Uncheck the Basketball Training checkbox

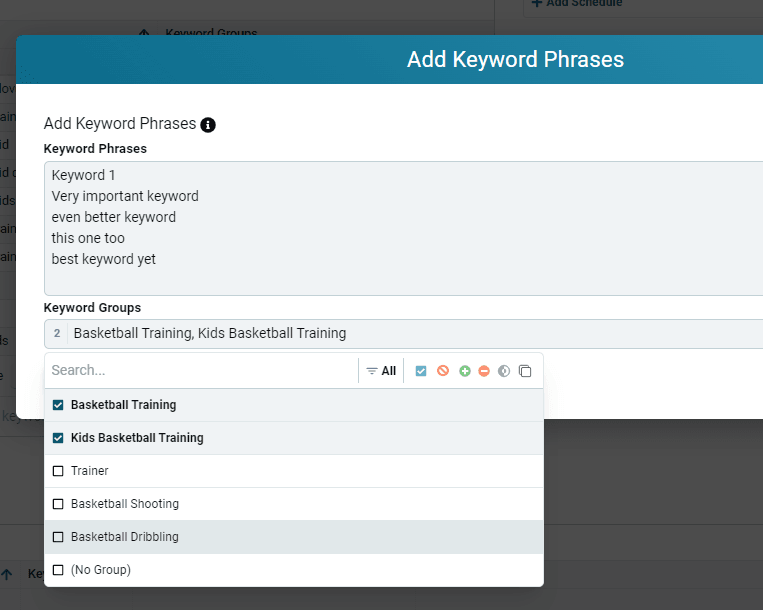58,405
